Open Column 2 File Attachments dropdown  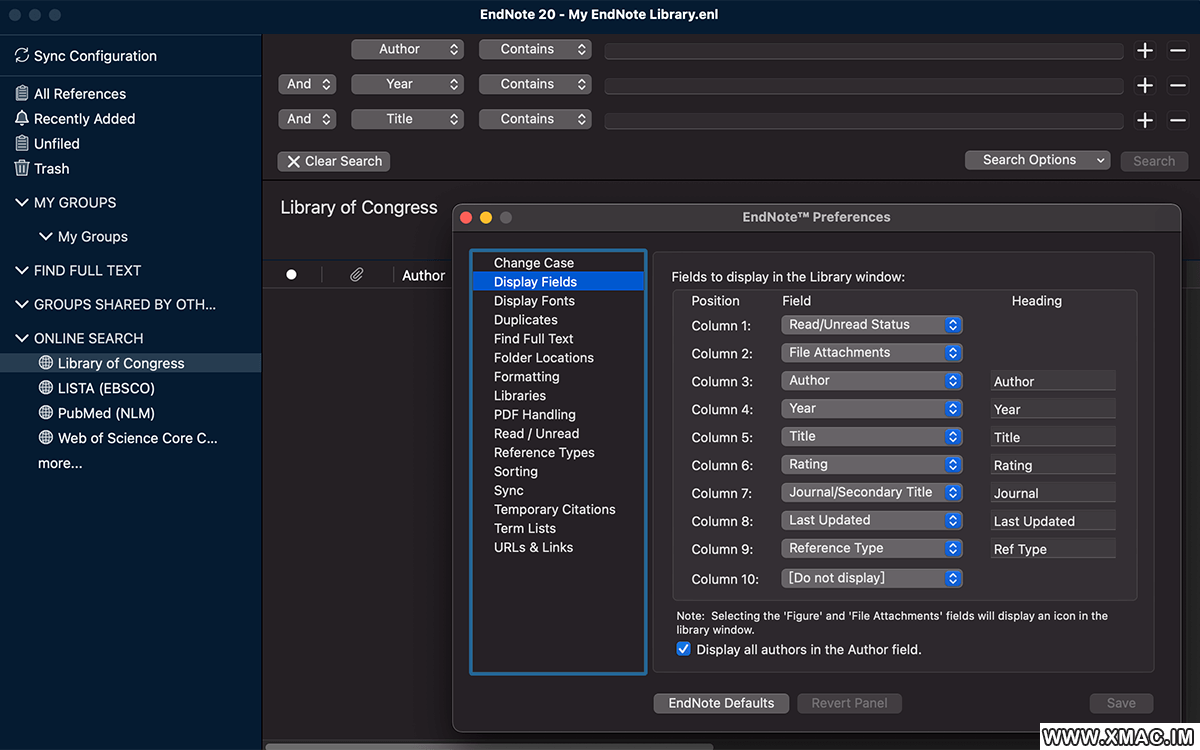click(872, 353)
